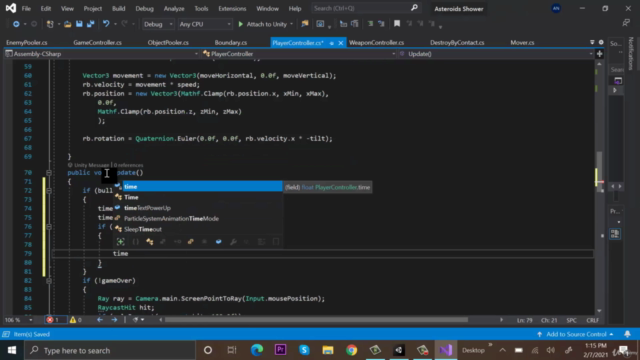Viewport: 640px width, 360px height.
Task: Open the Extensions menu
Action: [232, 8]
